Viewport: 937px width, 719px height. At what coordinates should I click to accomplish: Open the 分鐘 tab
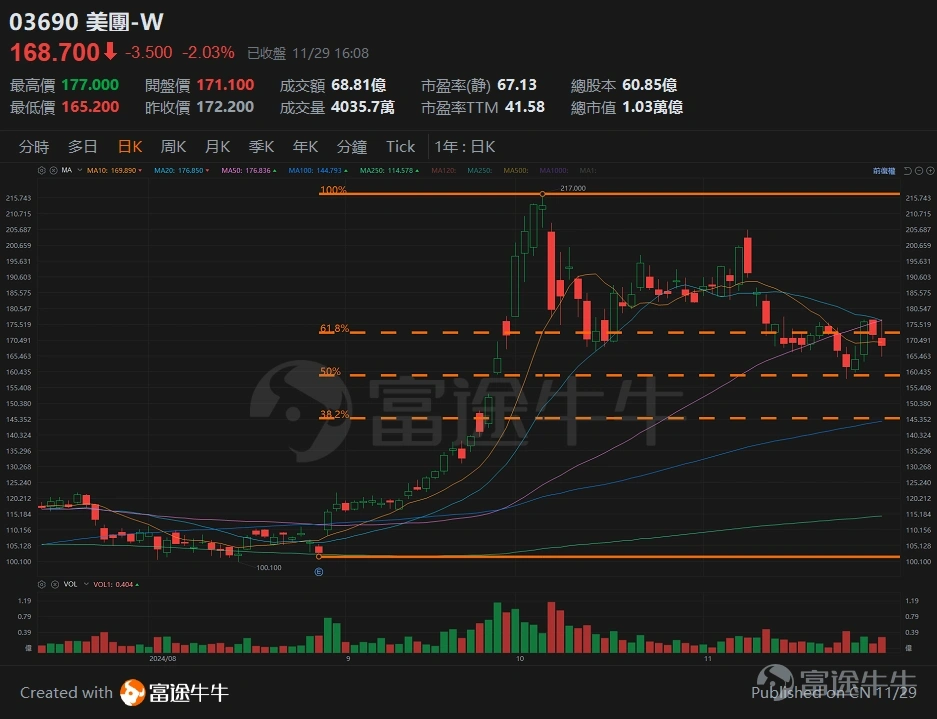351,146
